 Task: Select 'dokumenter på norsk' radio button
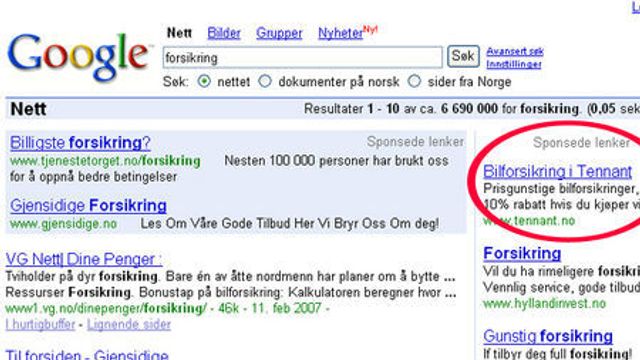click(265, 81)
